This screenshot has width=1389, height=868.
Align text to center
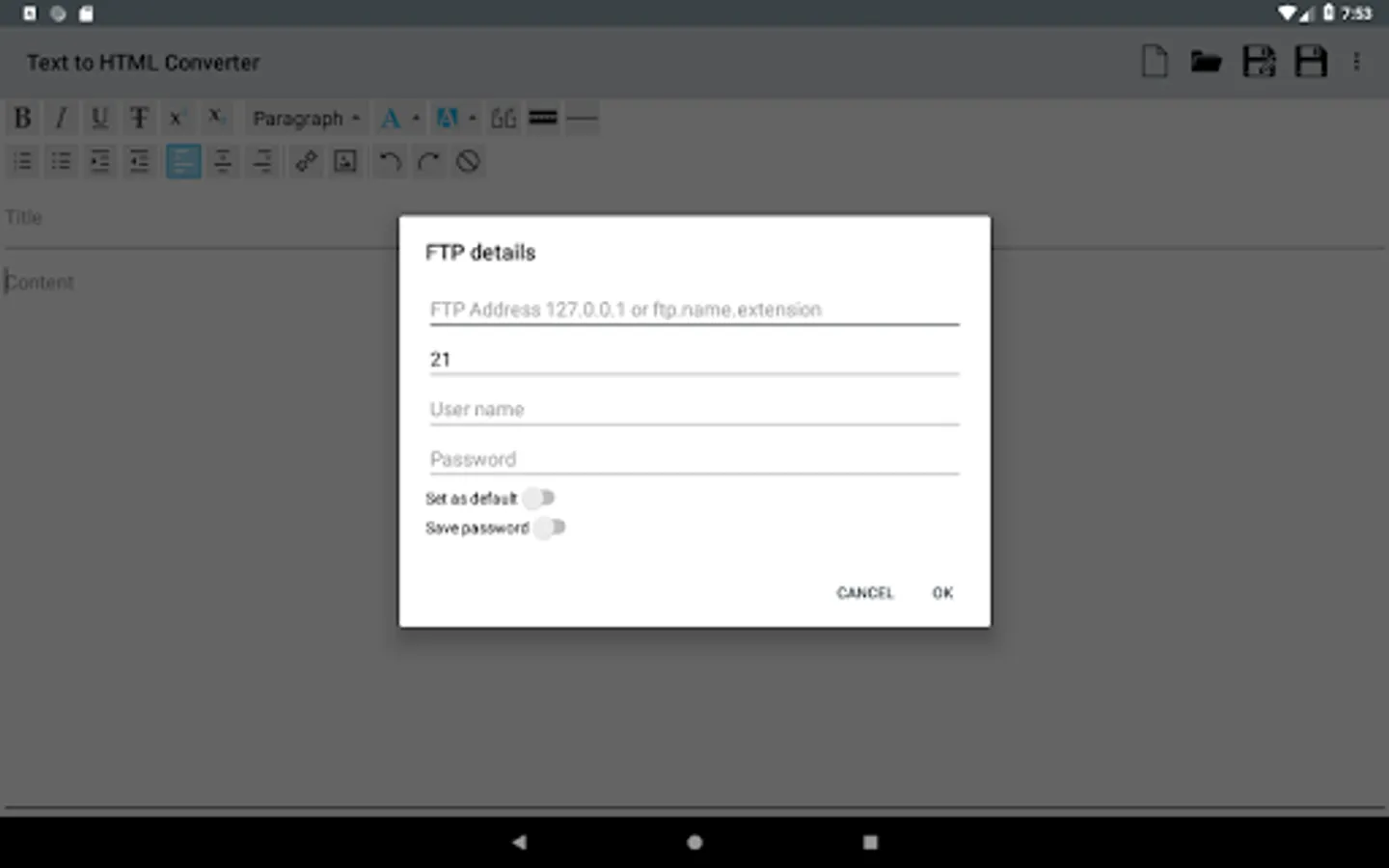(x=223, y=161)
